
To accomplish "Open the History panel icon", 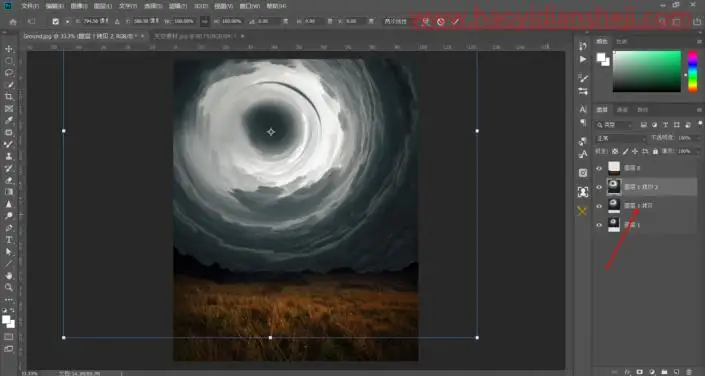I will pos(583,46).
